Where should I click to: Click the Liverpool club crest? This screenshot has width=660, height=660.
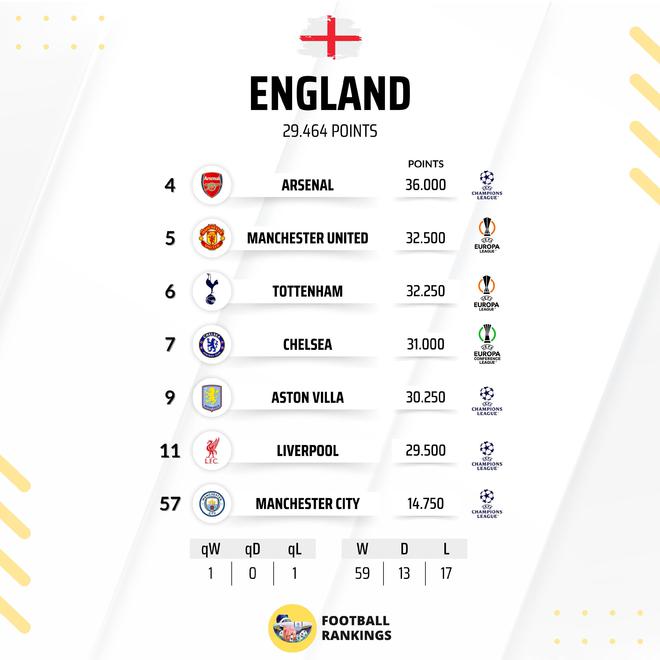212,450
